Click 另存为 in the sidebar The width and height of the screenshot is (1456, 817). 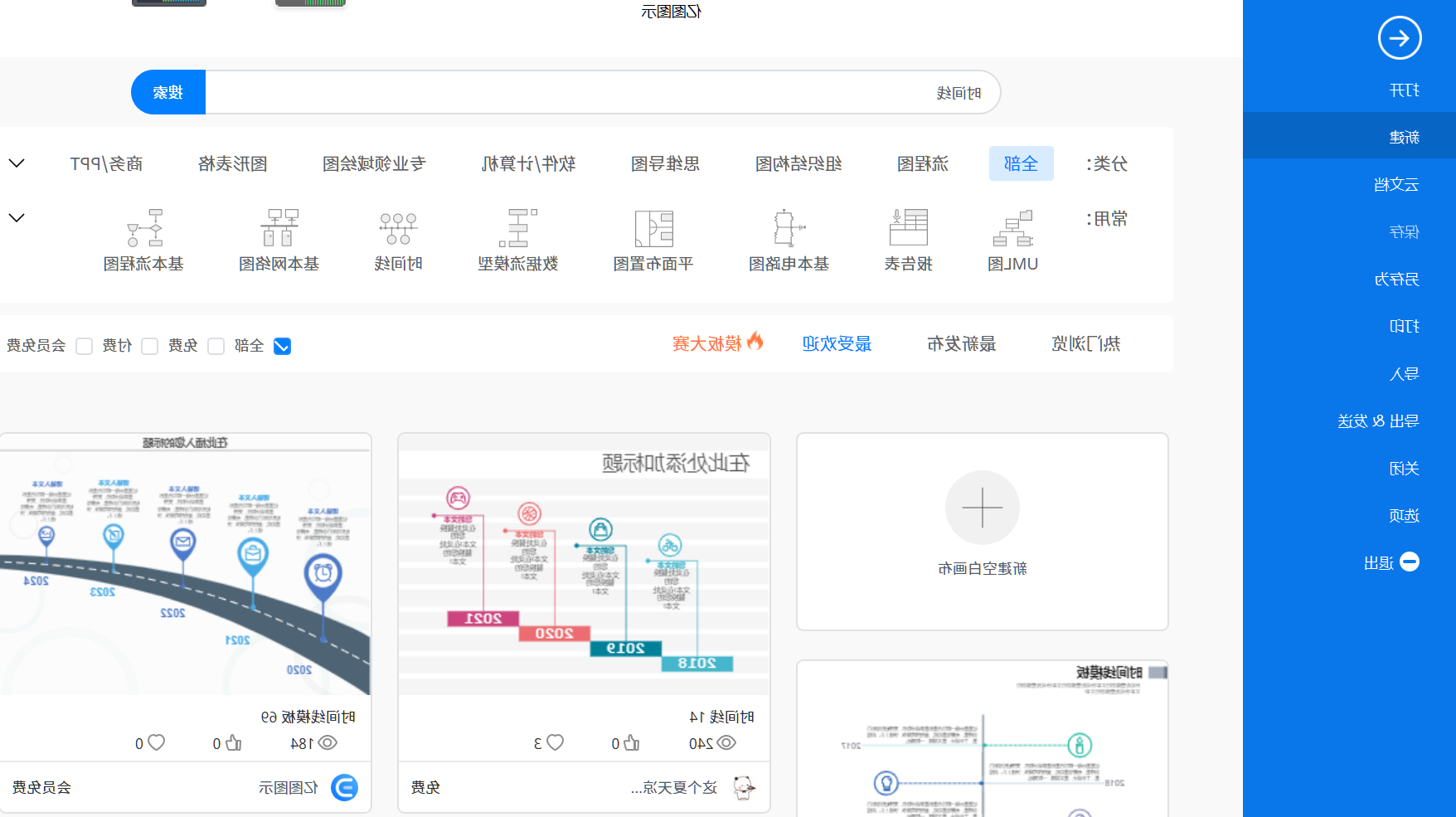[x=1396, y=279]
